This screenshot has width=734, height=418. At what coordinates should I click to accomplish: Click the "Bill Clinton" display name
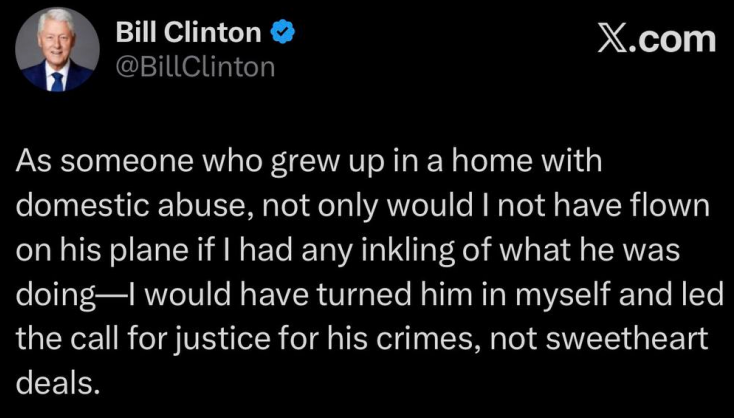pyautogui.click(x=189, y=34)
